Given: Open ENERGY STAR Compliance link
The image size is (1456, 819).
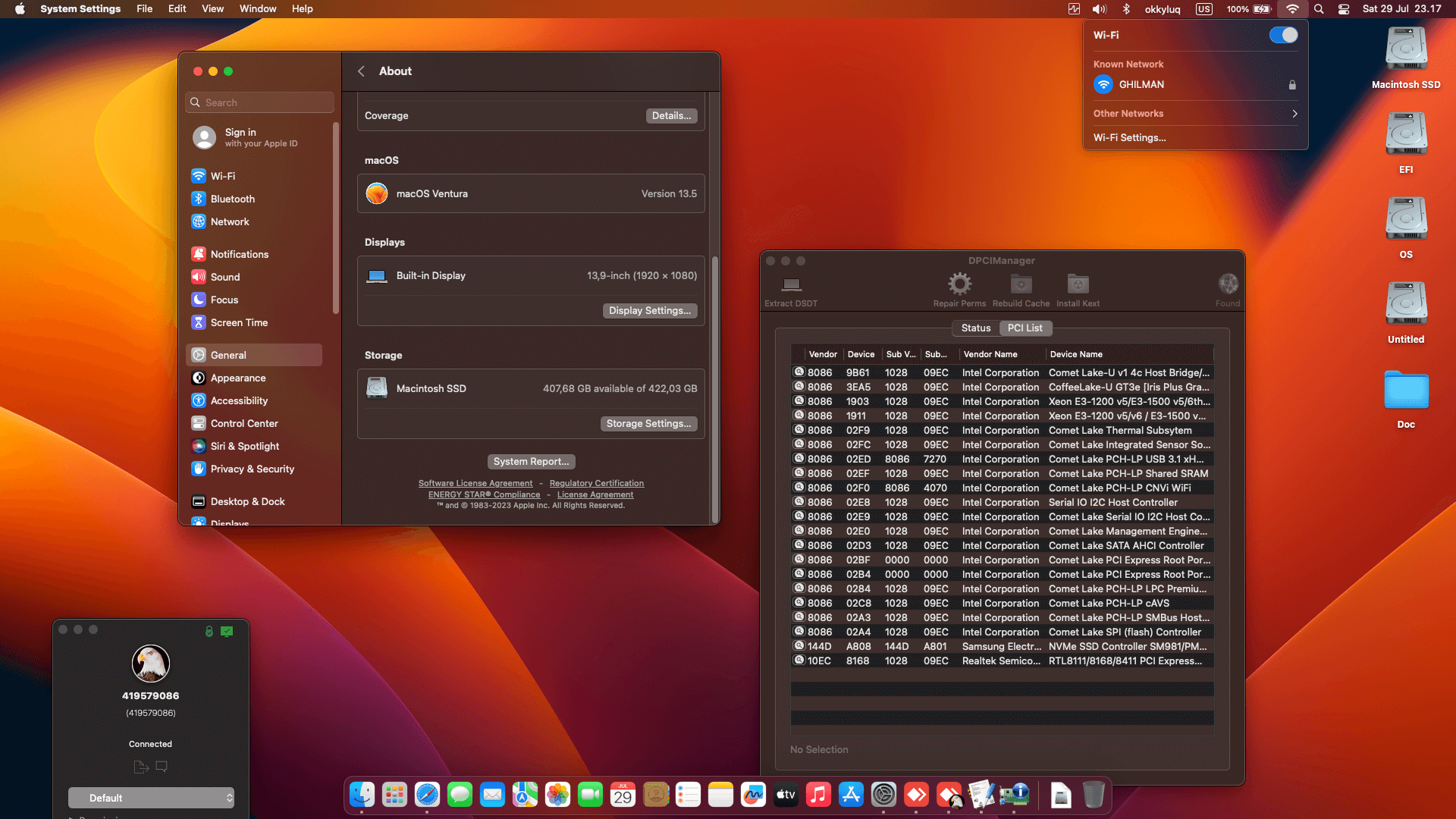Looking at the screenshot, I should click(x=485, y=494).
